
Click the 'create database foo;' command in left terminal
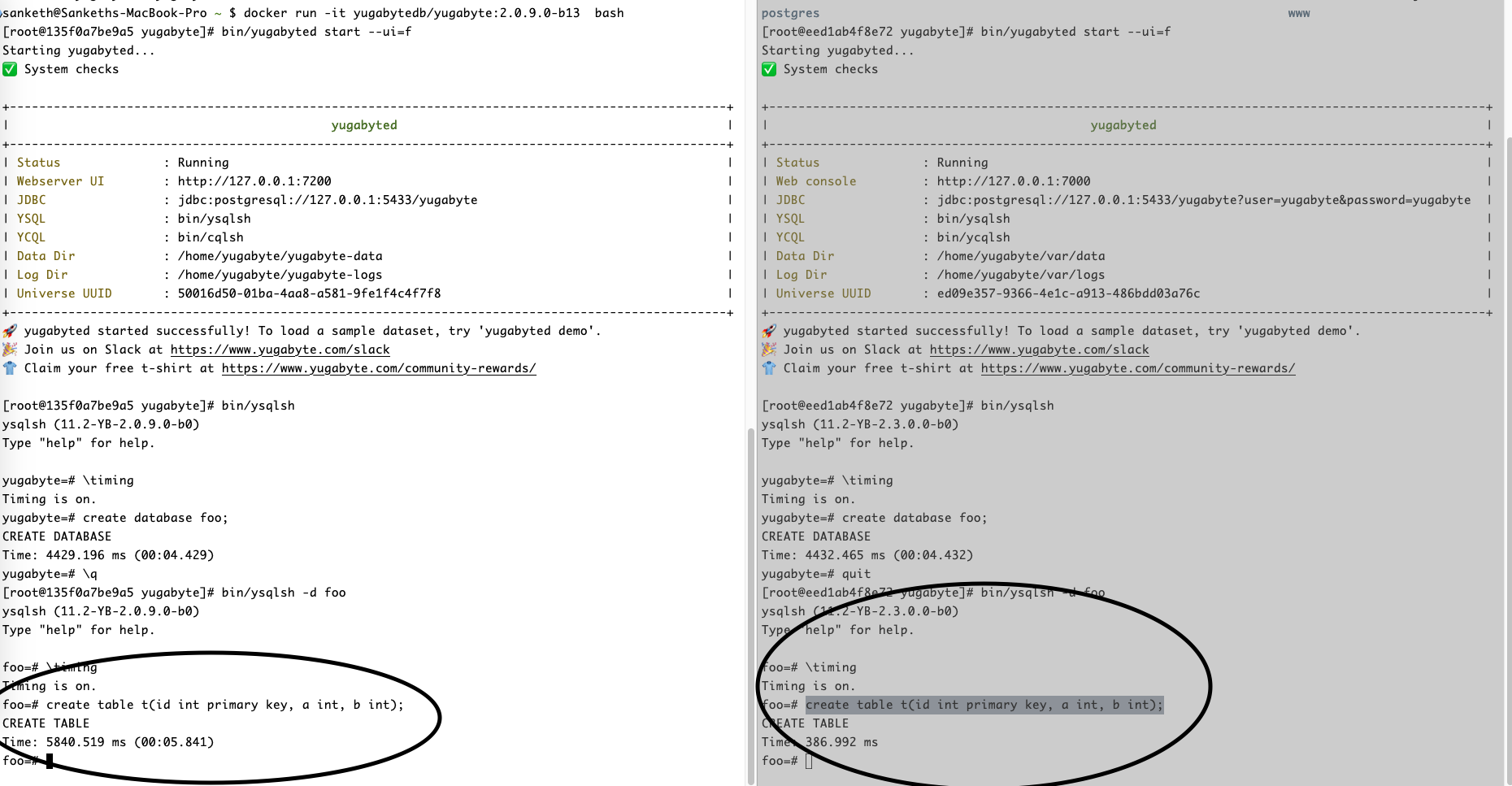[155, 518]
